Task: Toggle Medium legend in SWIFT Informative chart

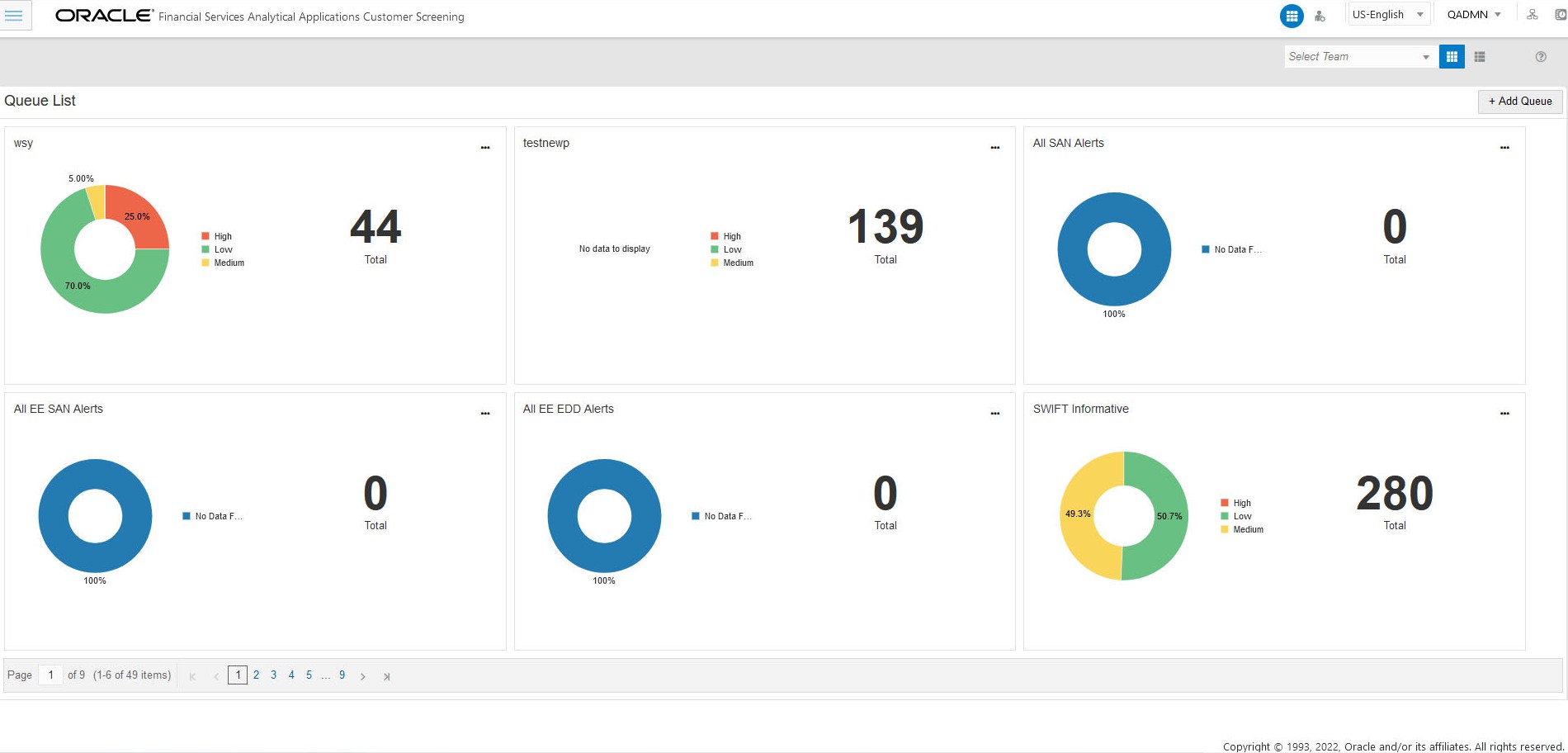Action: [x=1242, y=529]
